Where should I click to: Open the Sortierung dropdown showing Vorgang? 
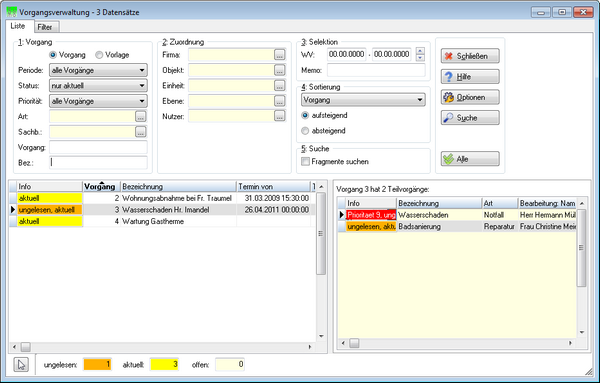(x=363, y=100)
